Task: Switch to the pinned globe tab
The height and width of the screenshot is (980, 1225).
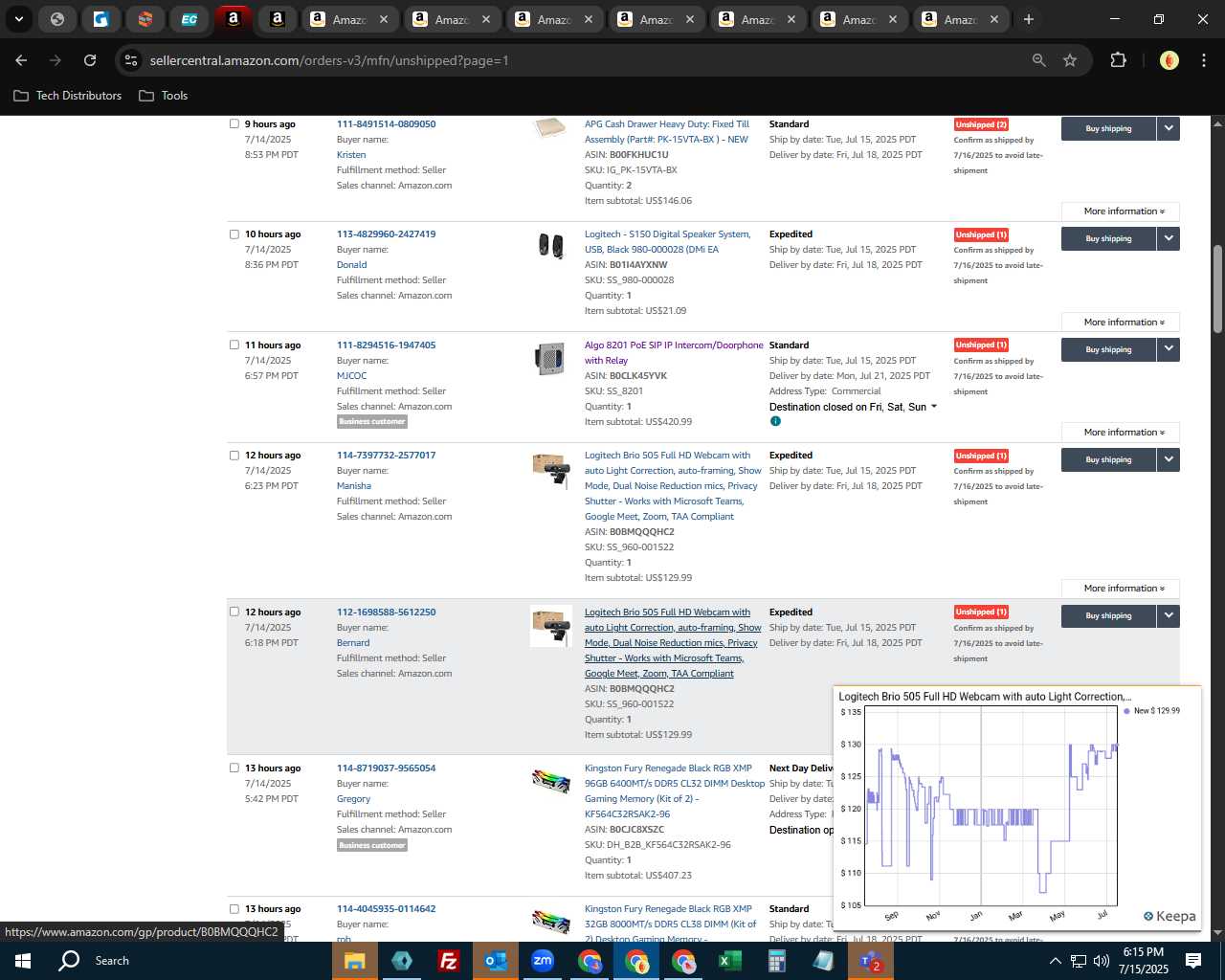Action: (57, 19)
